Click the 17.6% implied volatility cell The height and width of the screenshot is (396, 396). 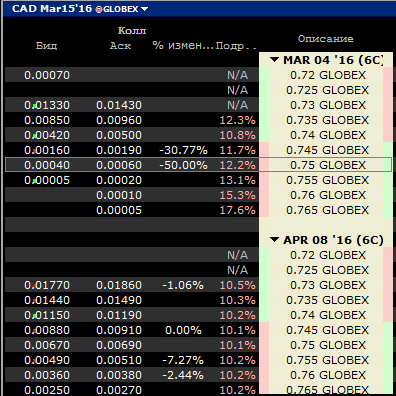237,210
